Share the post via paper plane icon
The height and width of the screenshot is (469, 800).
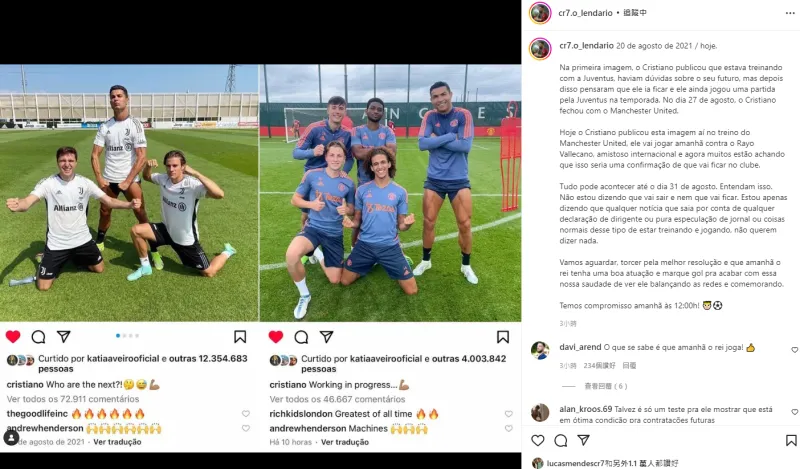coord(584,440)
